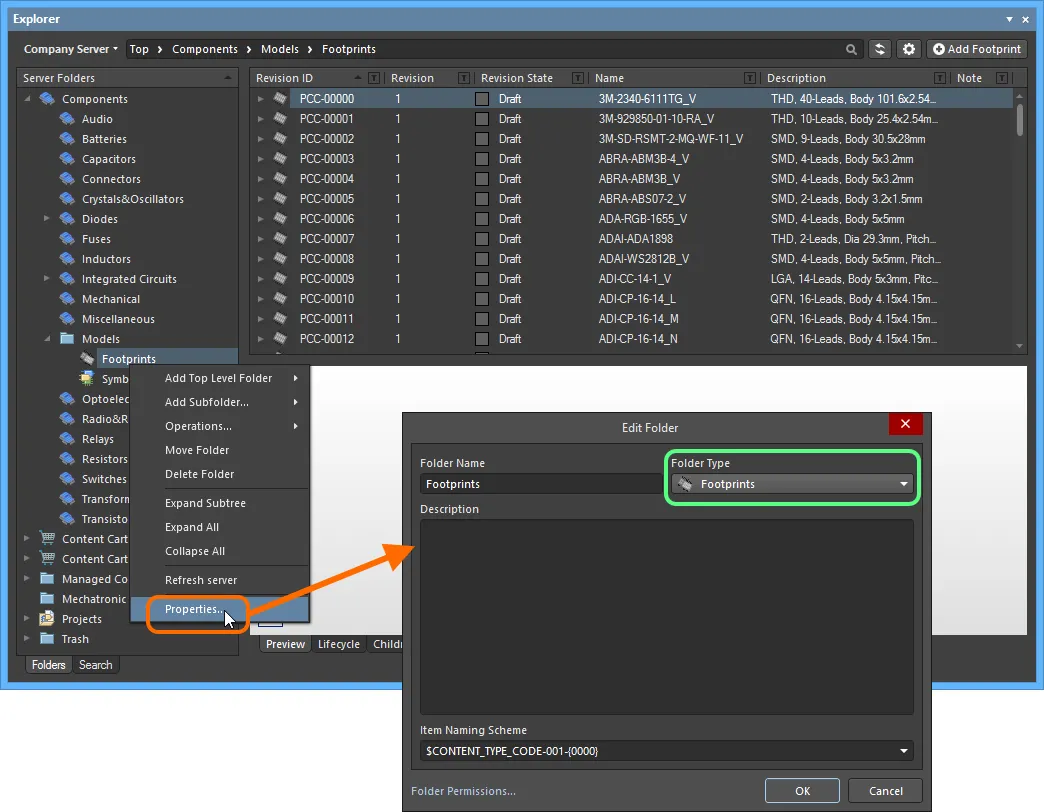This screenshot has width=1044, height=812.
Task: Select Delete Folder in the context menu
Action: [220, 474]
